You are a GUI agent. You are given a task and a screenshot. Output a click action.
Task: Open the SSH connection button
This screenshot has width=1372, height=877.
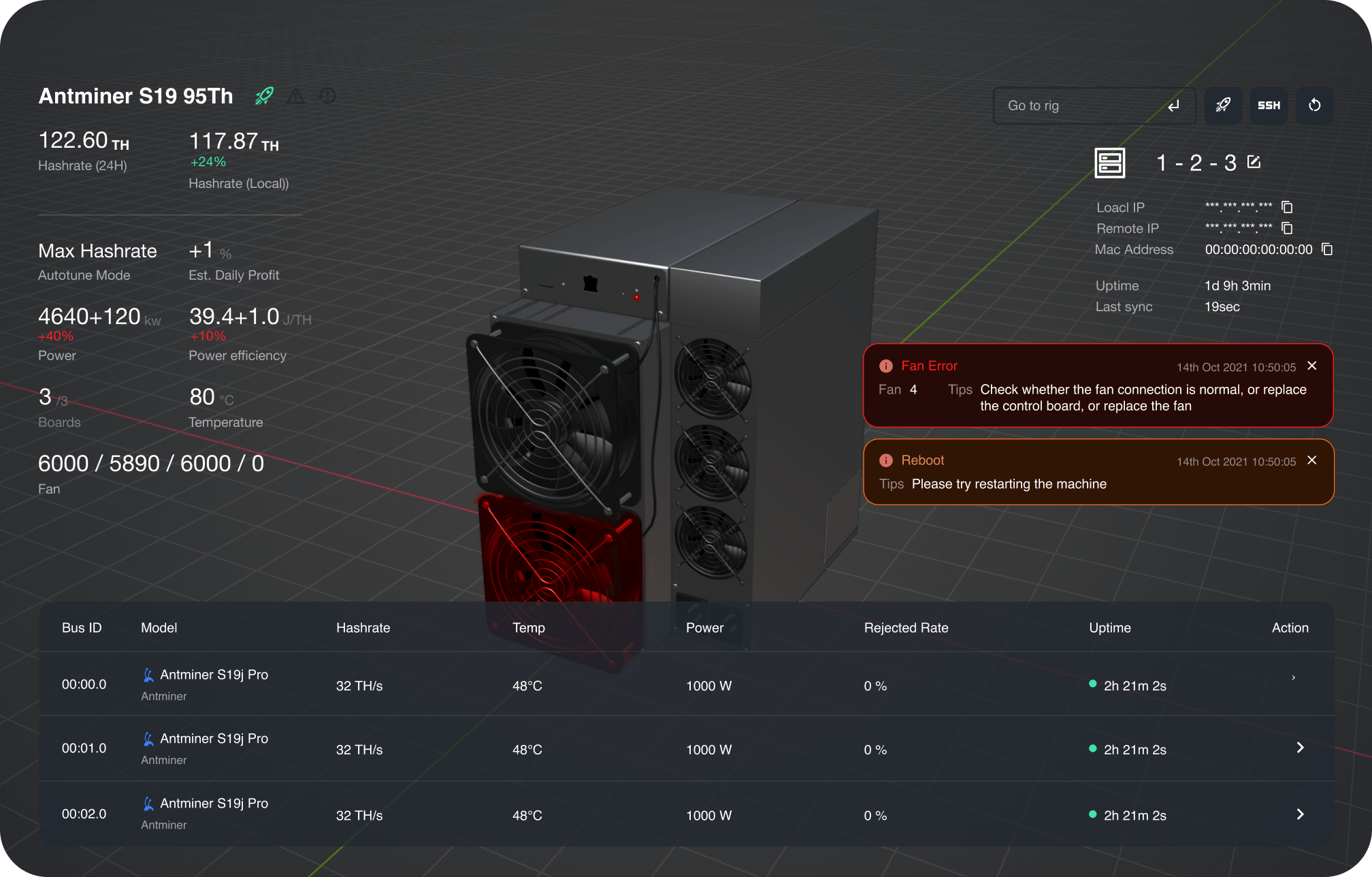[1269, 106]
